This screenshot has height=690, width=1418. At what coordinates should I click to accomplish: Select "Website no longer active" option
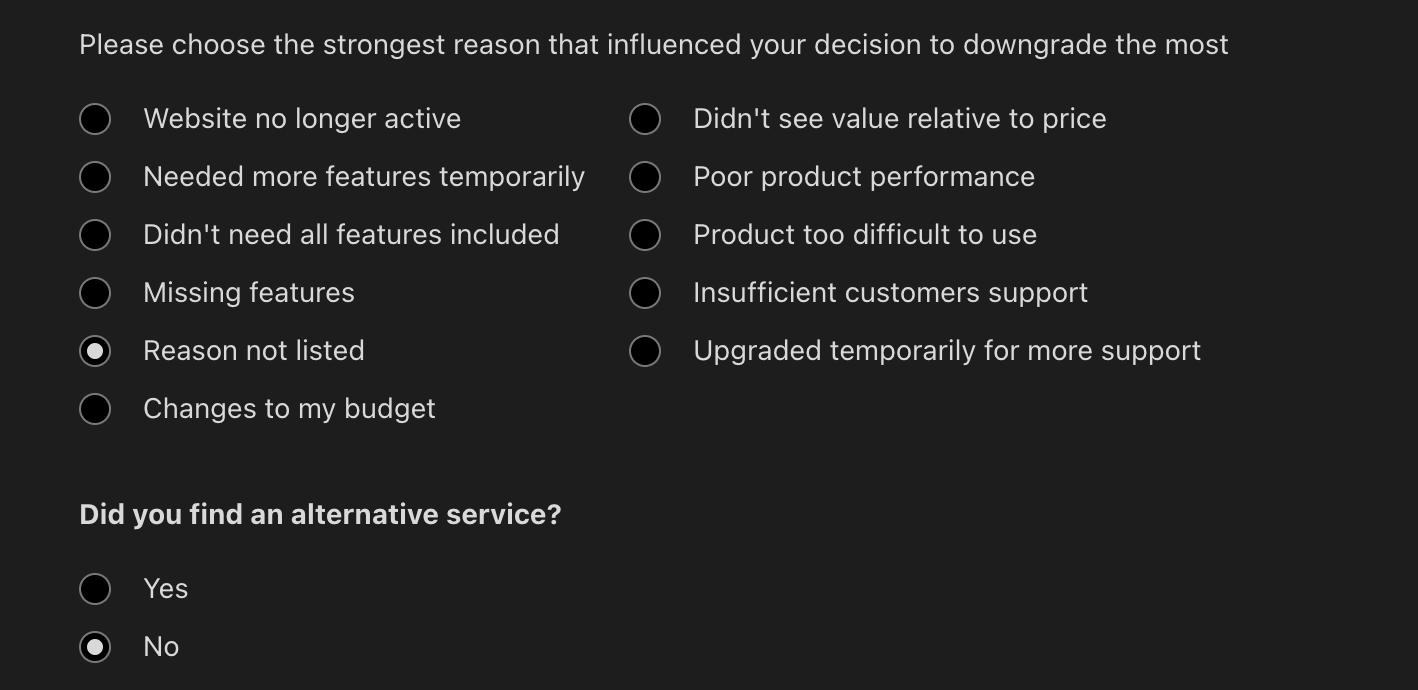pyautogui.click(x=95, y=118)
